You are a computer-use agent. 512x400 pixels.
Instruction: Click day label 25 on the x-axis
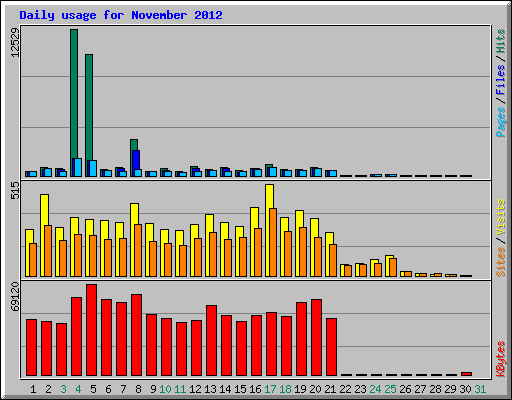pos(390,389)
